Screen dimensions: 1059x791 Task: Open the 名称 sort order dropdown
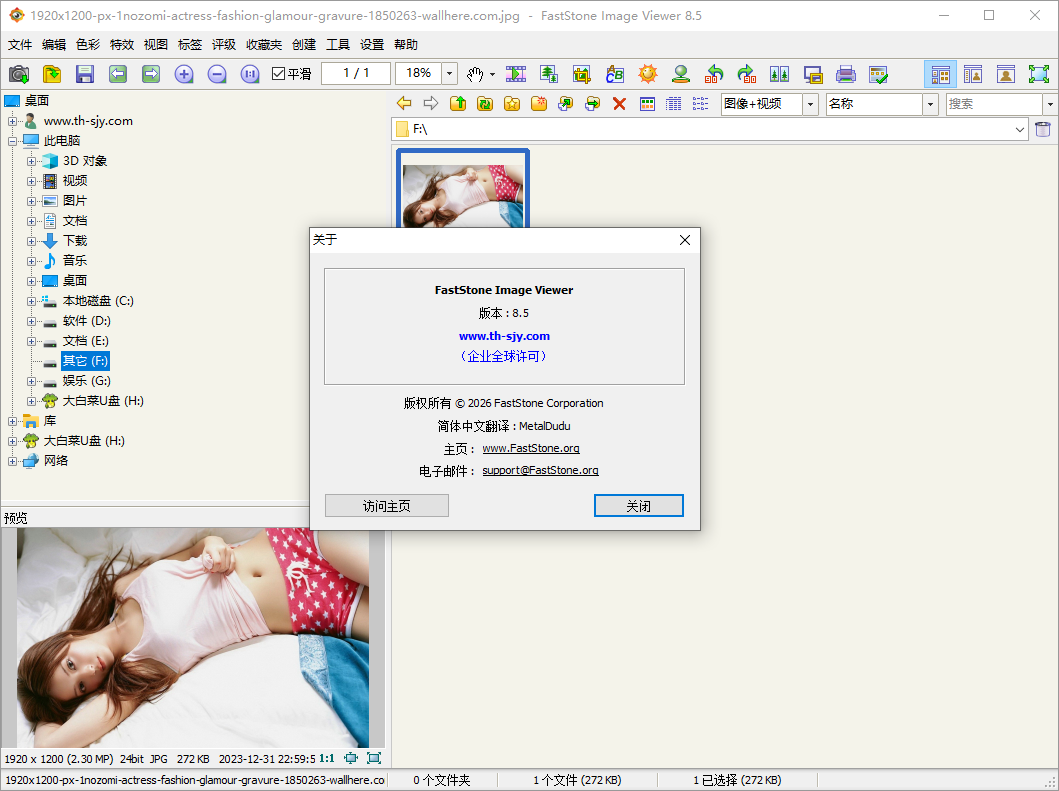coord(931,104)
